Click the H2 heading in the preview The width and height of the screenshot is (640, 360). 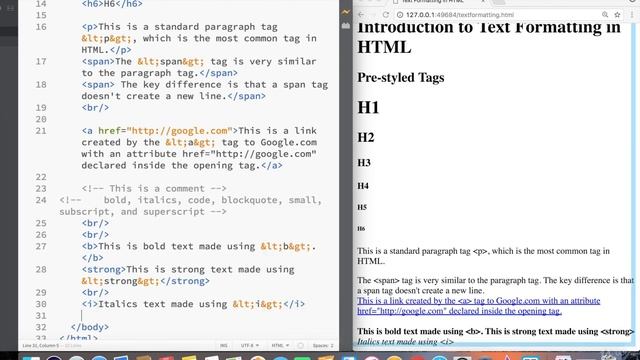(366, 137)
